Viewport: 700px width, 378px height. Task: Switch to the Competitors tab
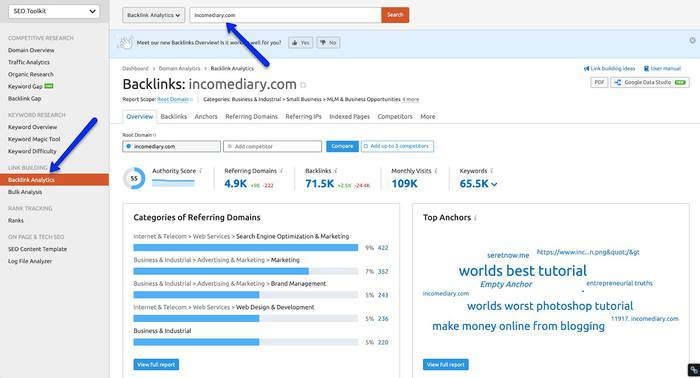(x=395, y=116)
